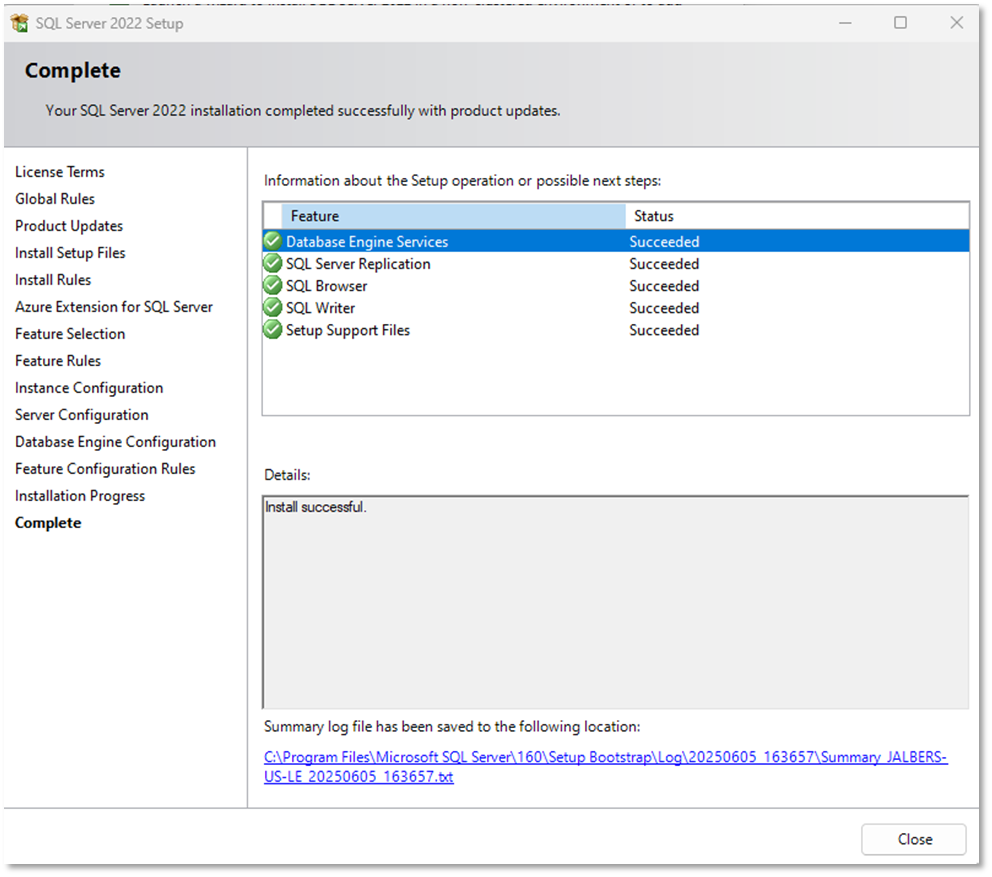Click green check icon beside SQL Writer
This screenshot has height=877, width=992.
click(273, 308)
